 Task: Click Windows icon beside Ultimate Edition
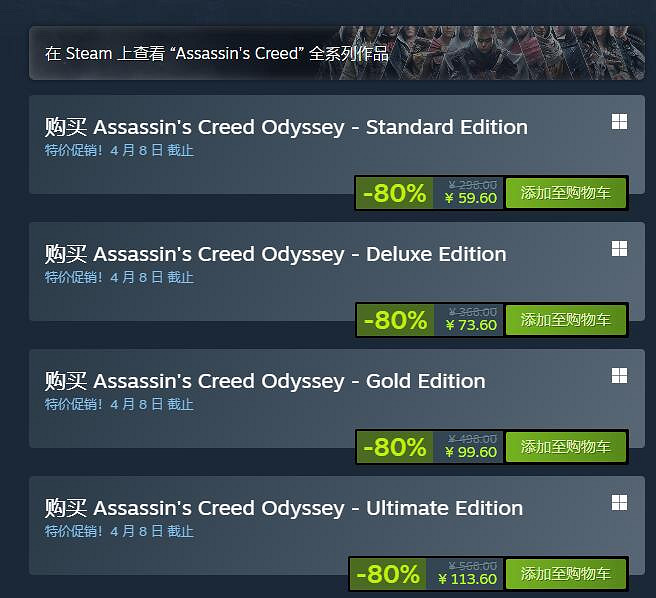(619, 503)
